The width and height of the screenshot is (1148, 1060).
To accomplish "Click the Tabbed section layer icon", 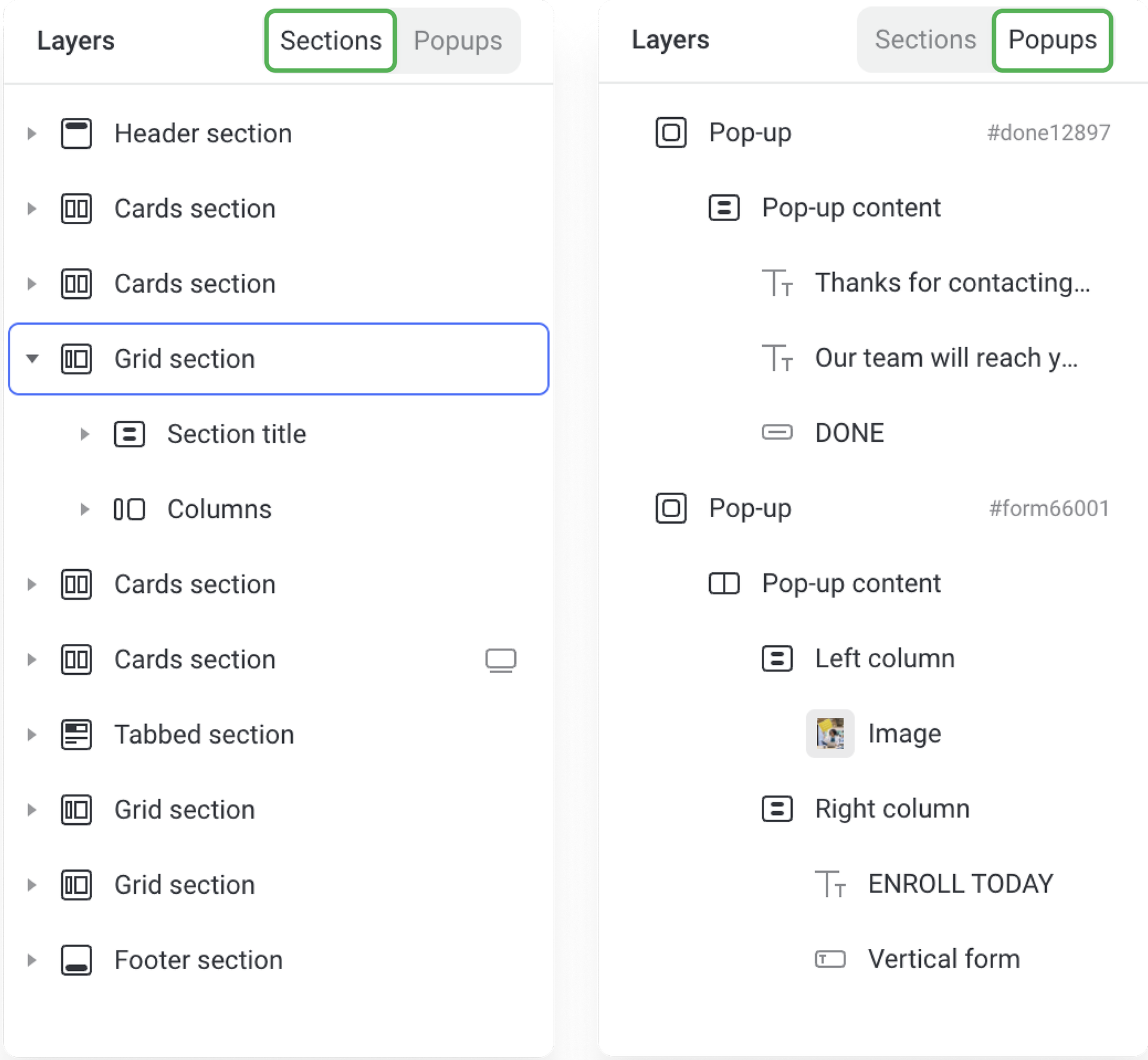I will [x=77, y=735].
